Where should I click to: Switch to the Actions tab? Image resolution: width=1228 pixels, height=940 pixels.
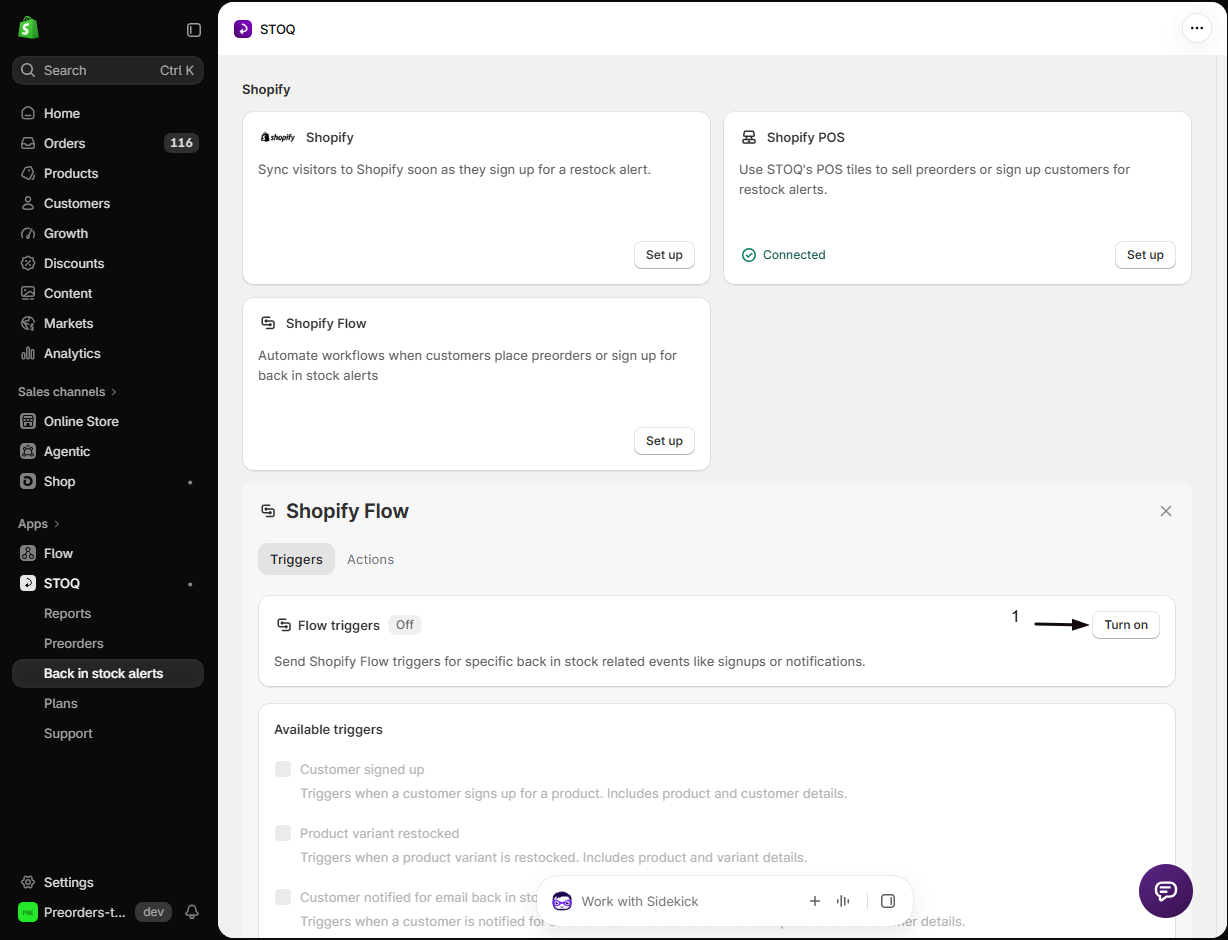tap(370, 559)
